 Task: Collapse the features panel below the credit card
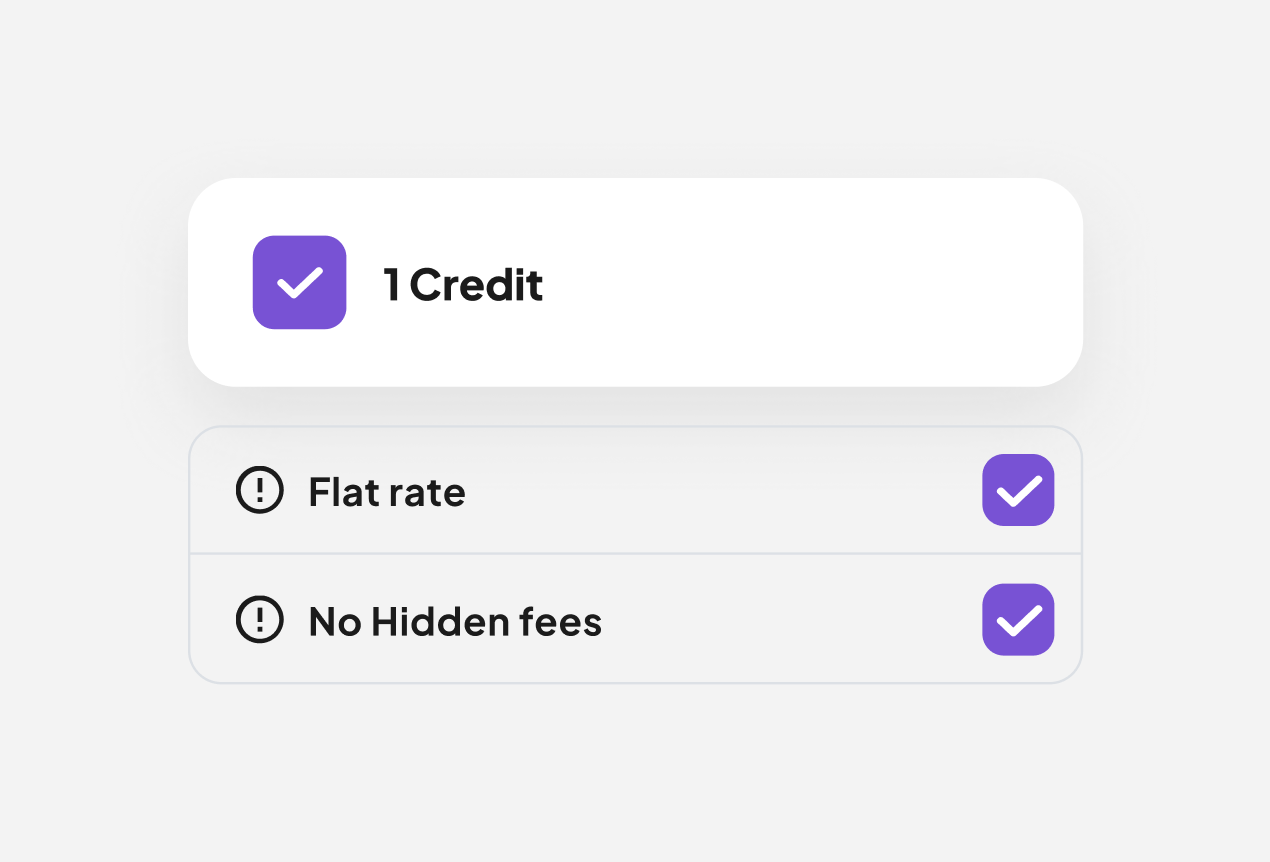pos(635,555)
